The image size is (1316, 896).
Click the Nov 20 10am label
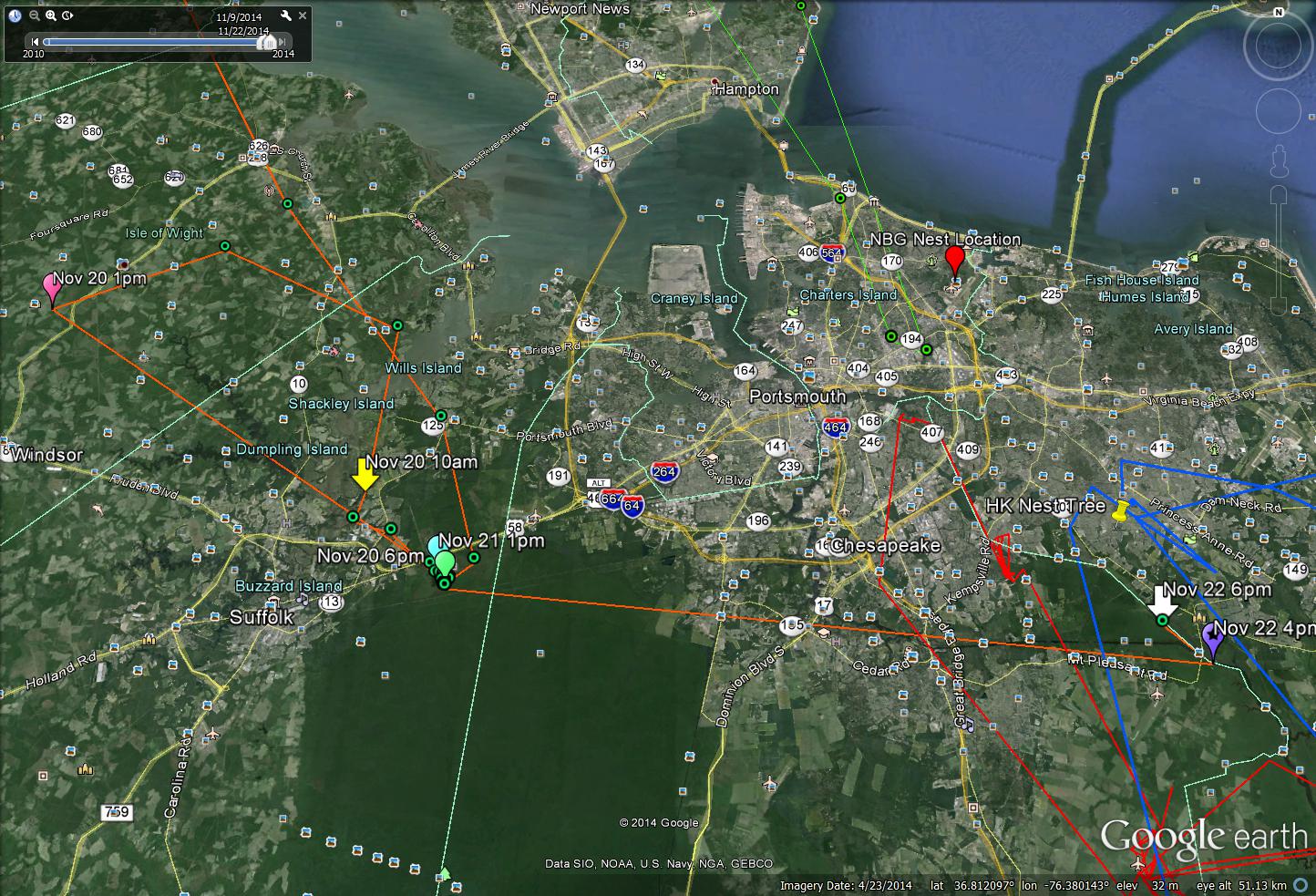point(422,462)
